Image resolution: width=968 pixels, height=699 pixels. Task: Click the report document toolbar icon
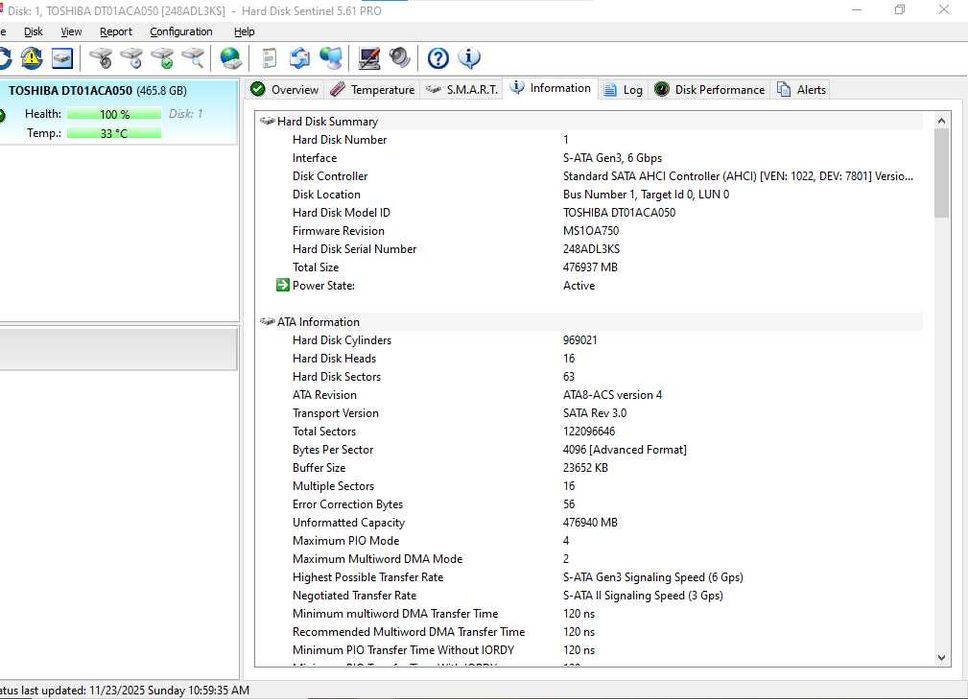[270, 58]
